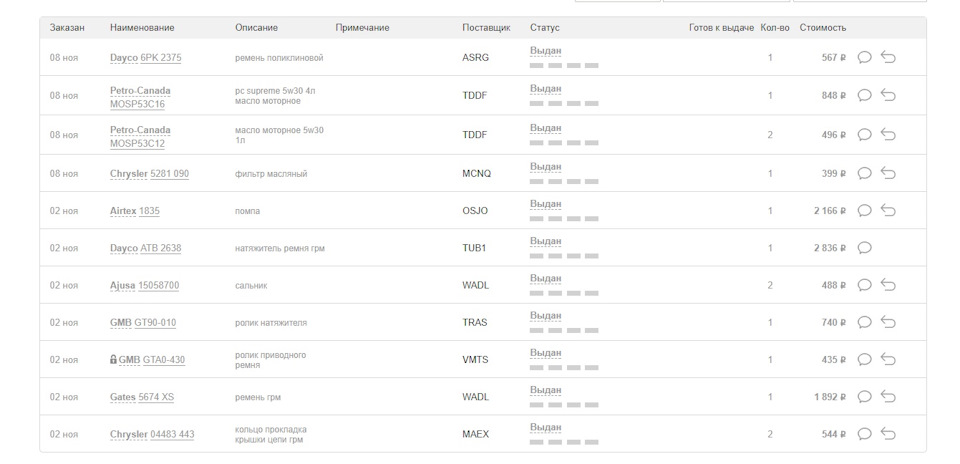Open Gates 5674 XS part number link

(155, 397)
